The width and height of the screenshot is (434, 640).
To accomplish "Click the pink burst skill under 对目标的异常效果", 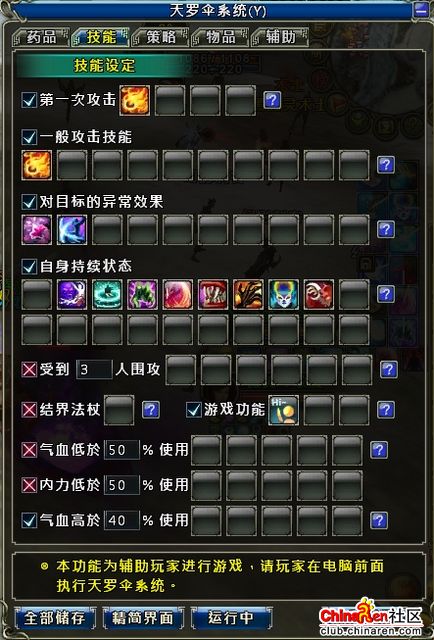I will (37, 230).
